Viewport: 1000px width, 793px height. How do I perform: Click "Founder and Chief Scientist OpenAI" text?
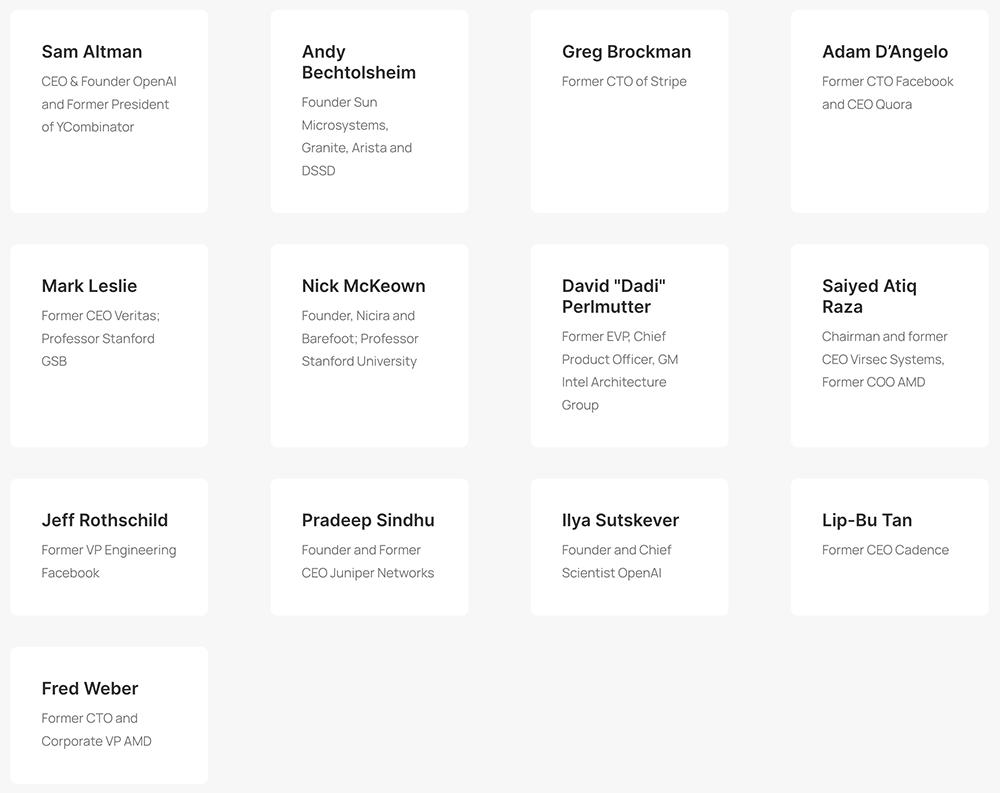pyautogui.click(x=617, y=561)
